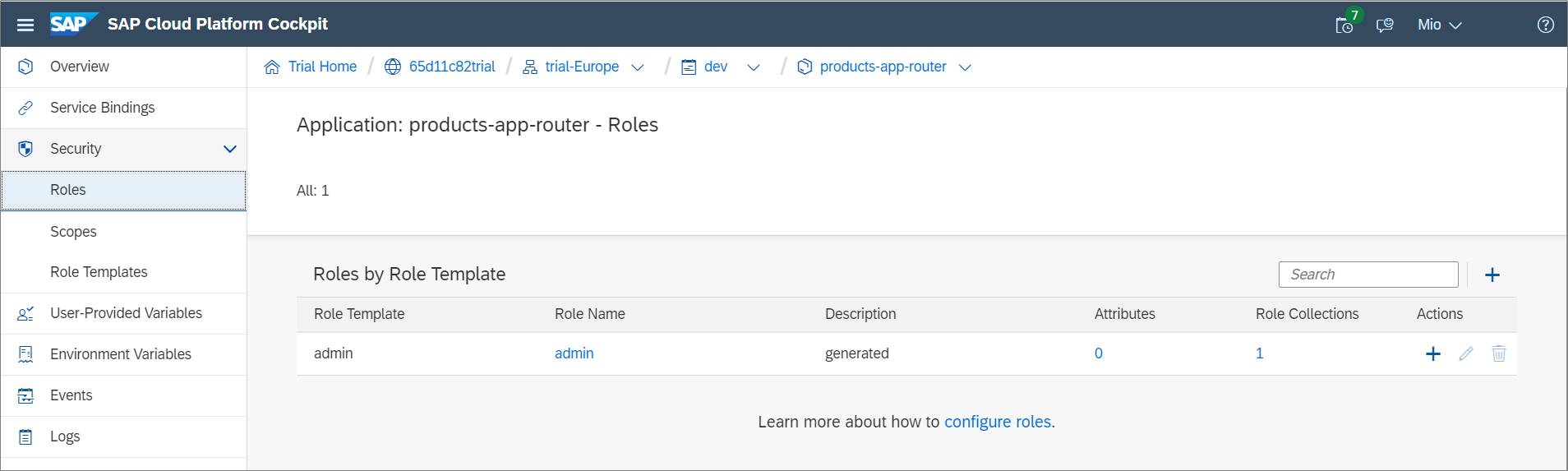Open products-app-router breadcrumb dropdown arrow
1568x471 pixels.
(966, 67)
